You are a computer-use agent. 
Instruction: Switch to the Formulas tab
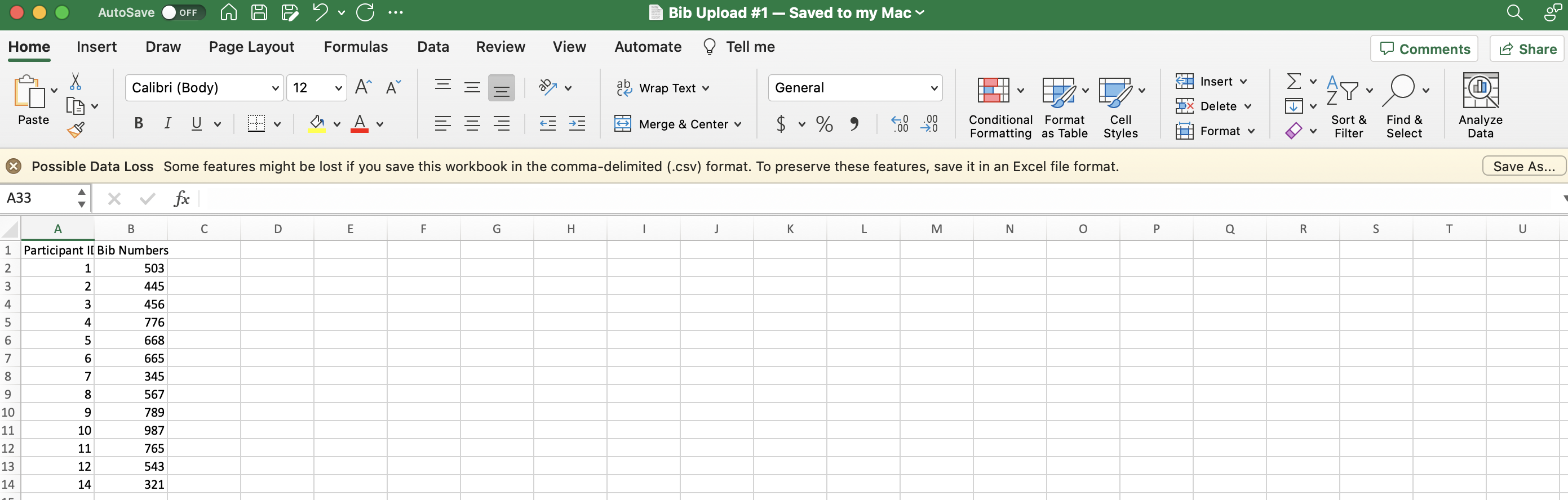point(356,47)
